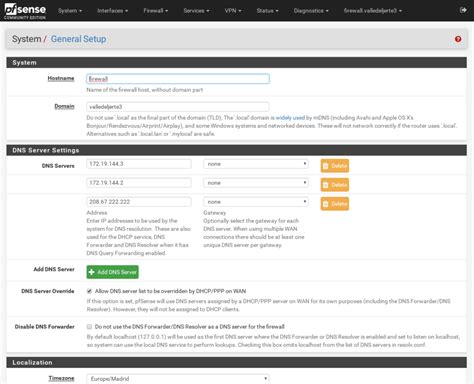Delete DNS server 172.19.144.2
The image size is (474, 384).
point(335,185)
